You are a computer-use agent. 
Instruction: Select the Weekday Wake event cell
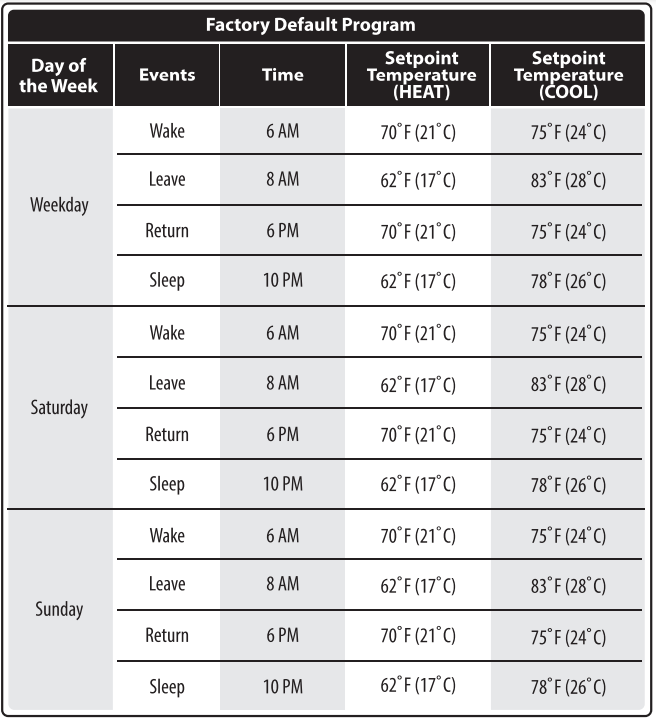point(167,131)
